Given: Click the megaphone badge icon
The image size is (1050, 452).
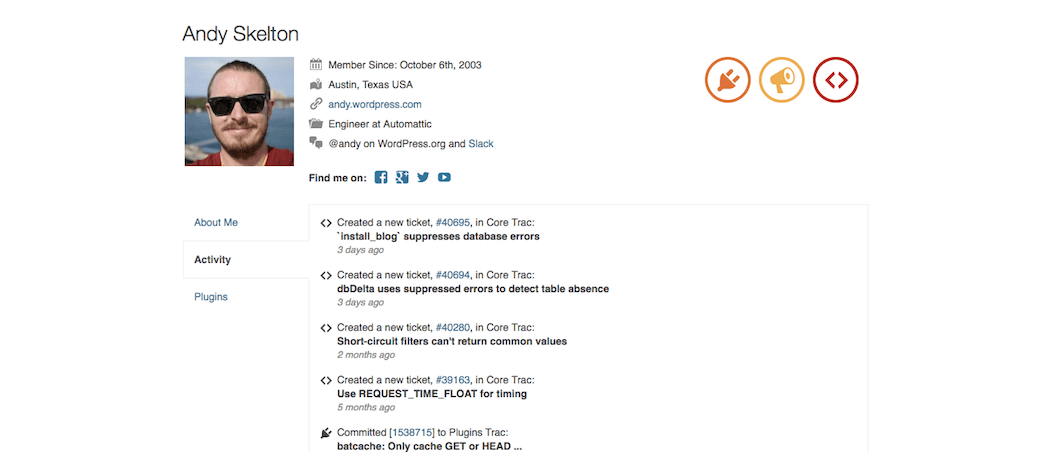Looking at the screenshot, I should click(781, 80).
